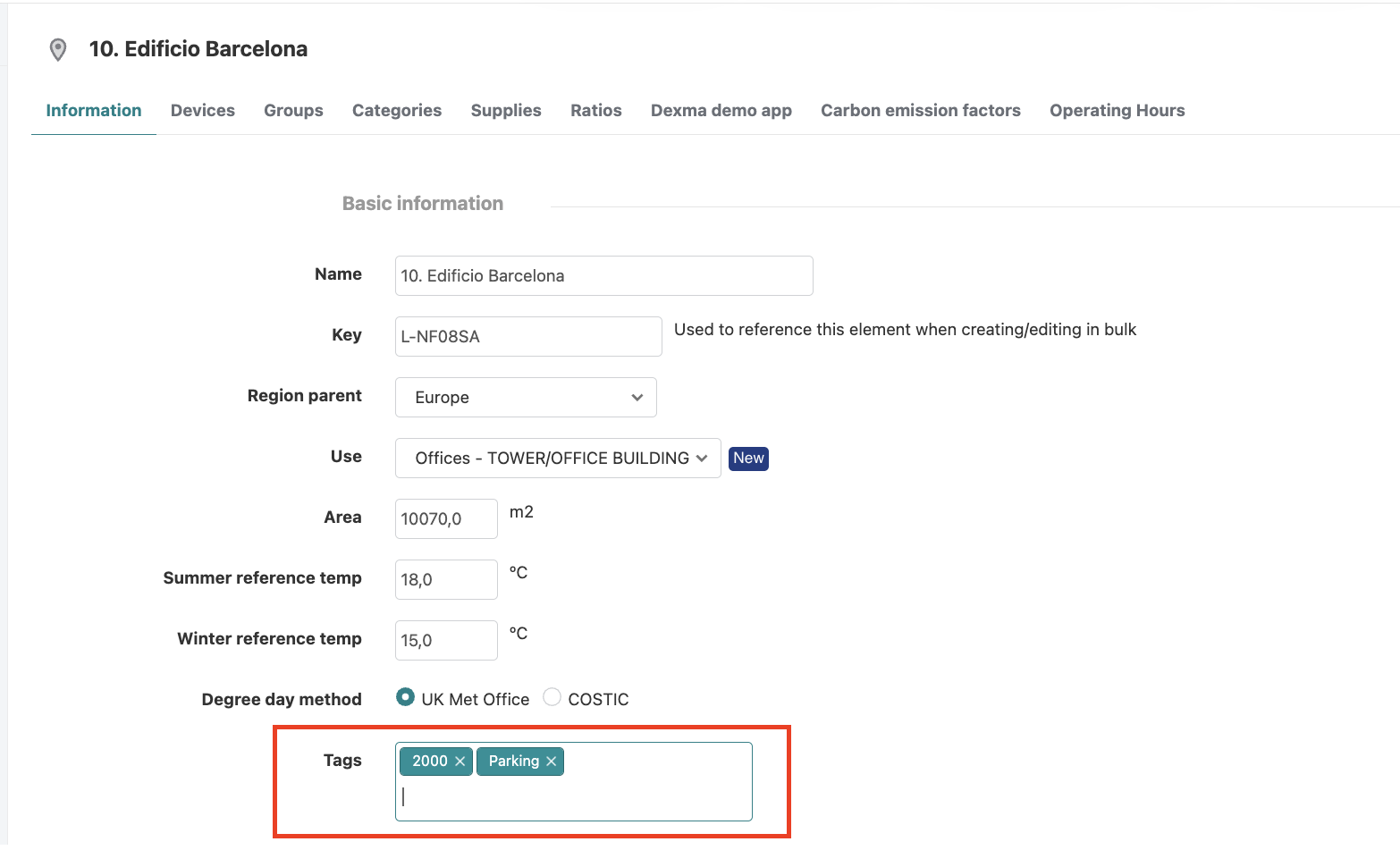The width and height of the screenshot is (1400, 867).
Task: Open the Use type dropdown
Action: pyautogui.click(x=558, y=459)
